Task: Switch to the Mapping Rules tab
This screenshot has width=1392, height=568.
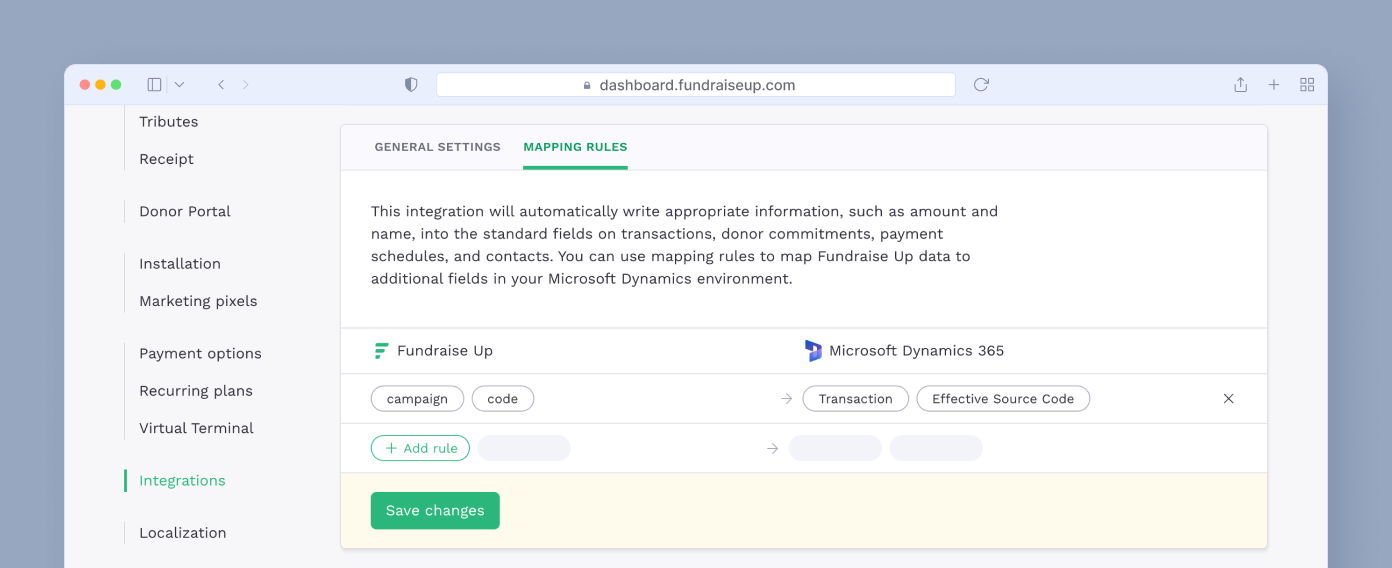Action: click(576, 147)
